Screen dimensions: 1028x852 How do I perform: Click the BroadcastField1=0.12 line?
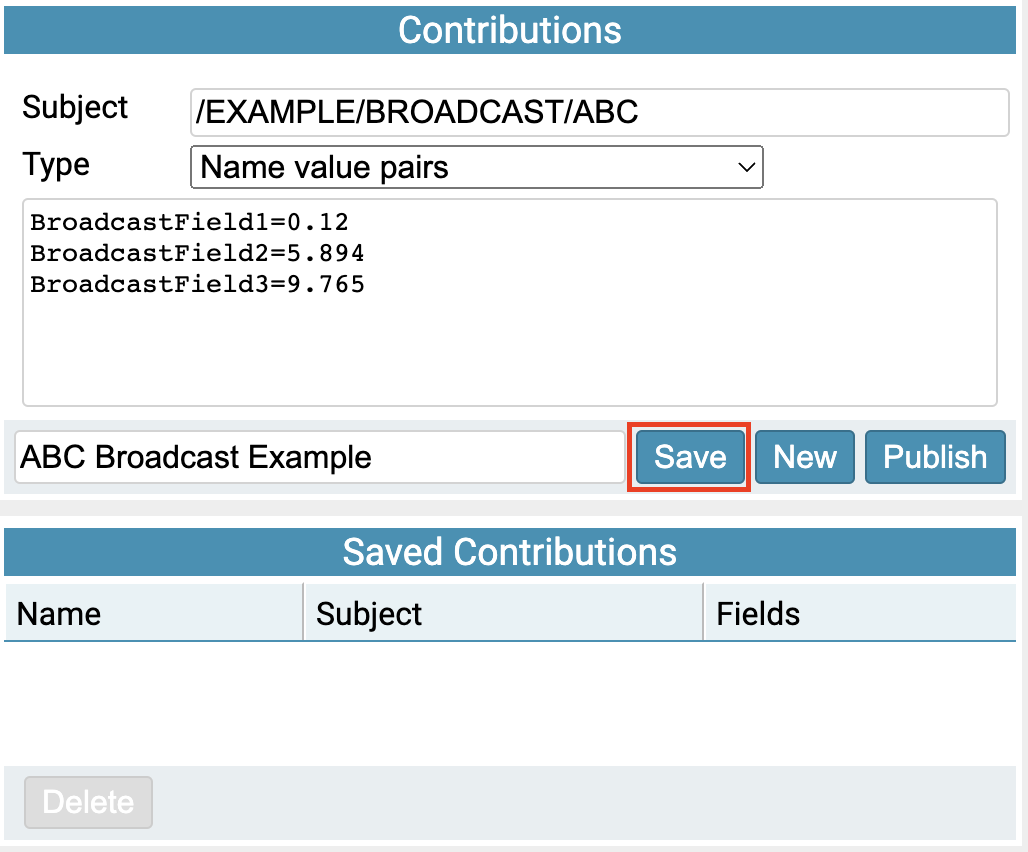click(189, 222)
